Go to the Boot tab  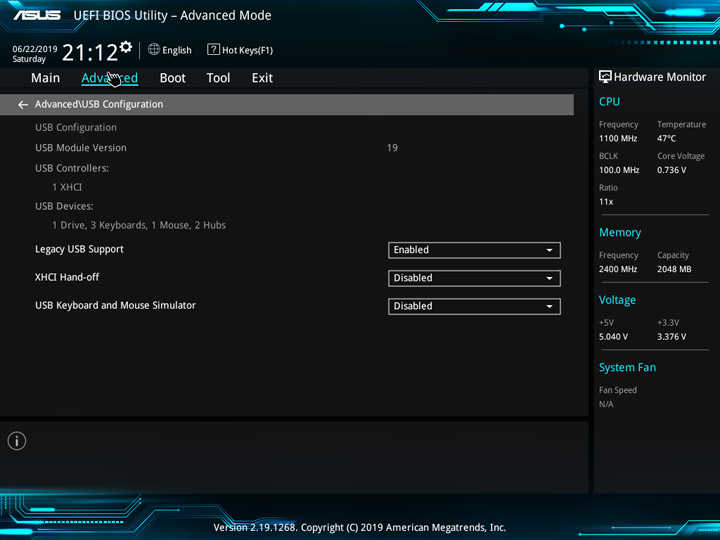point(173,78)
